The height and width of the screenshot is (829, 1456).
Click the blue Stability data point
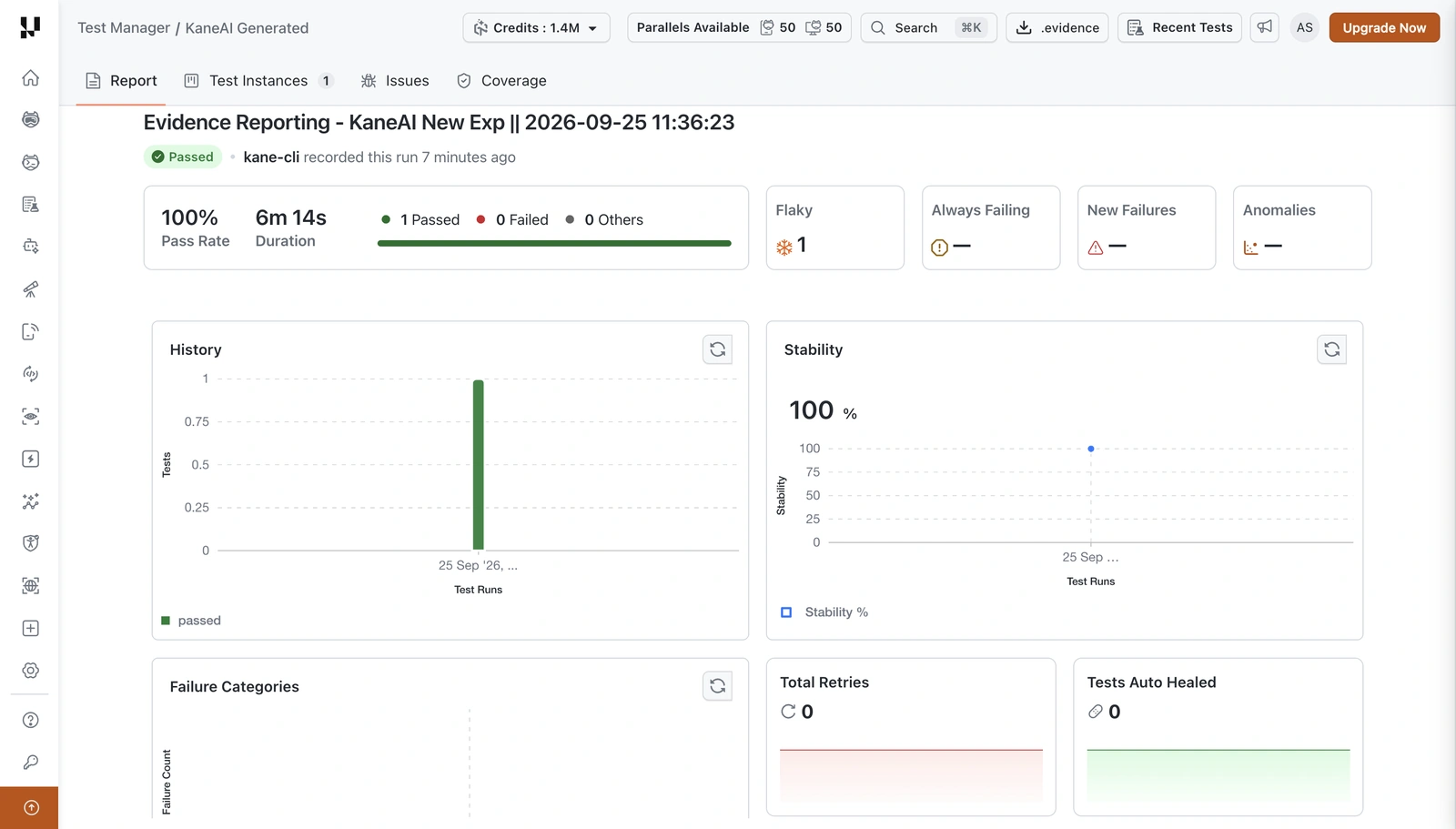1091,449
